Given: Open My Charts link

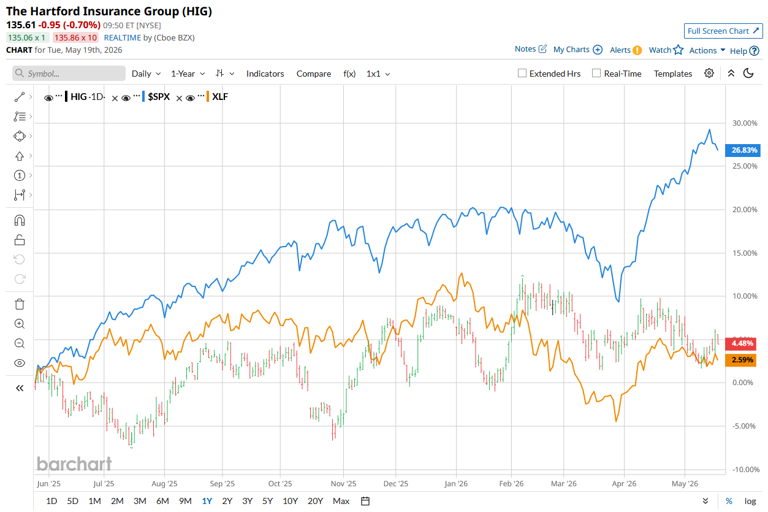Looking at the screenshot, I should point(577,49).
